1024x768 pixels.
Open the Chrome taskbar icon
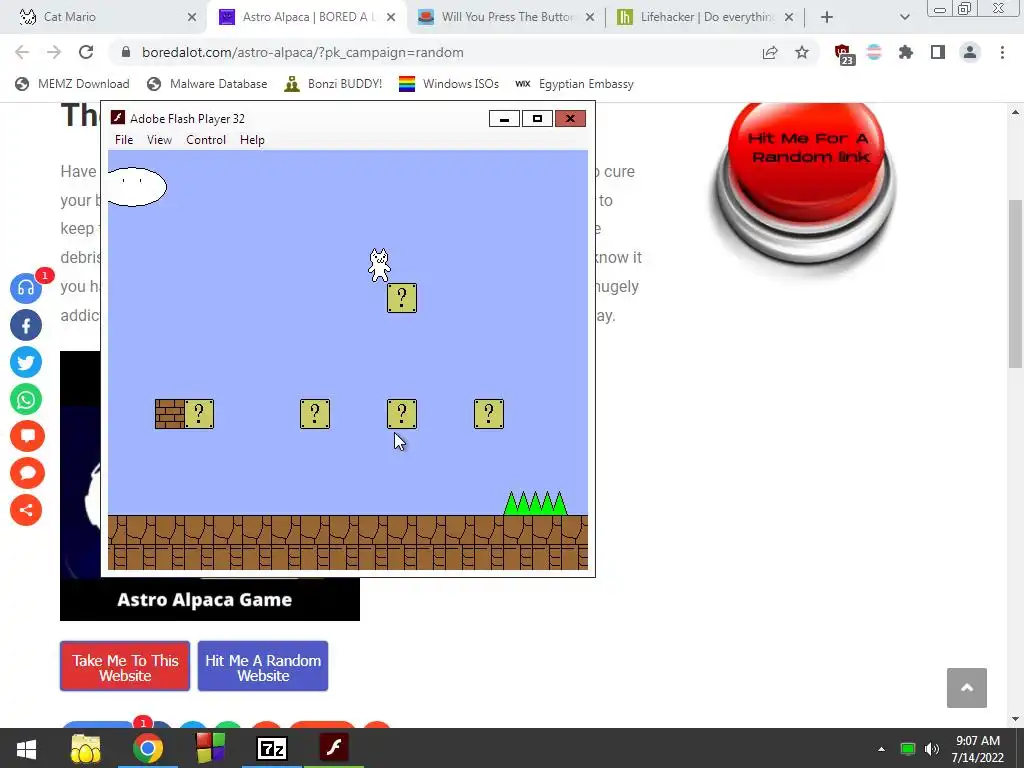pyautogui.click(x=148, y=748)
